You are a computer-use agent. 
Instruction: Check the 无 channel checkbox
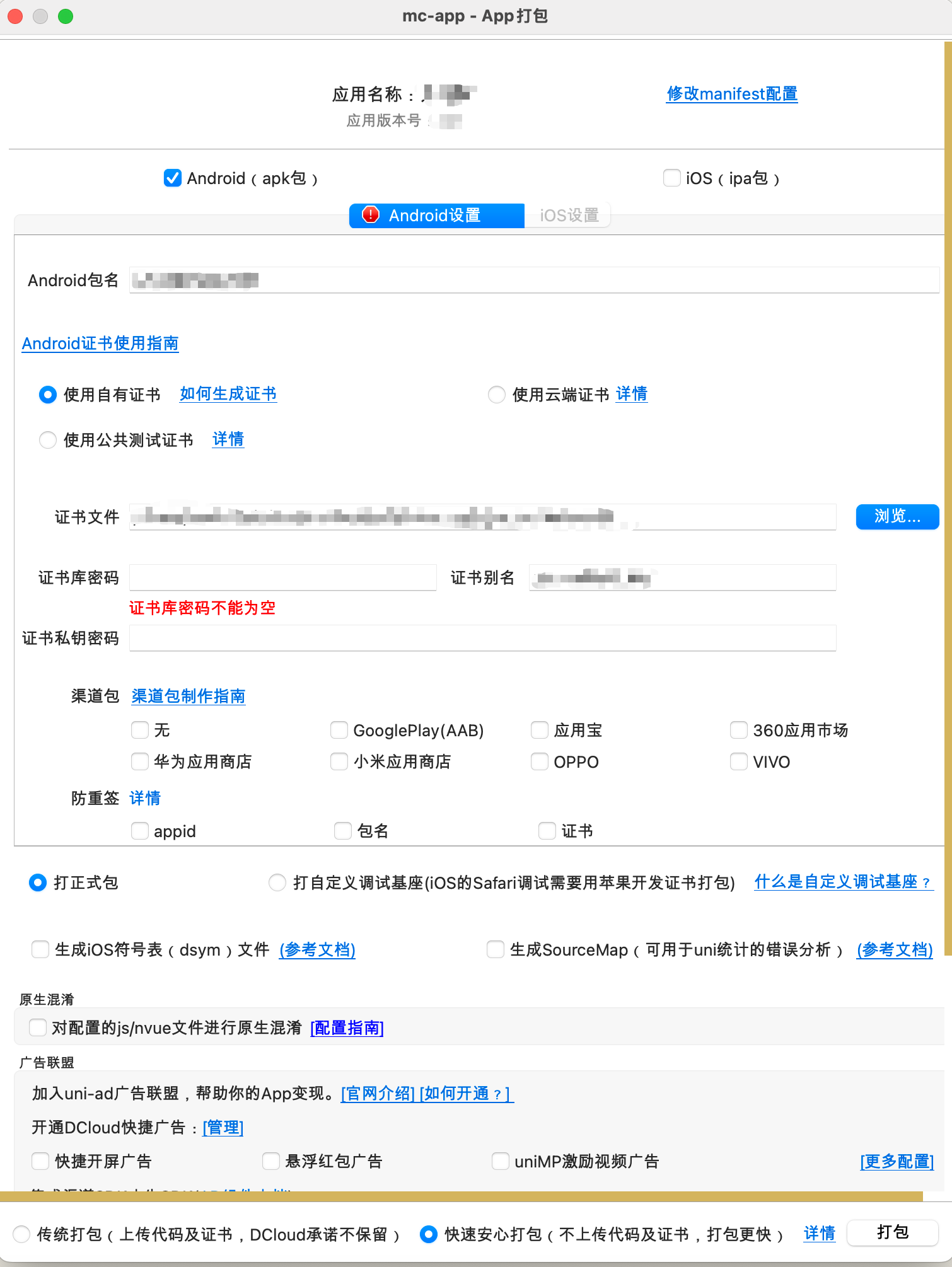pos(140,730)
